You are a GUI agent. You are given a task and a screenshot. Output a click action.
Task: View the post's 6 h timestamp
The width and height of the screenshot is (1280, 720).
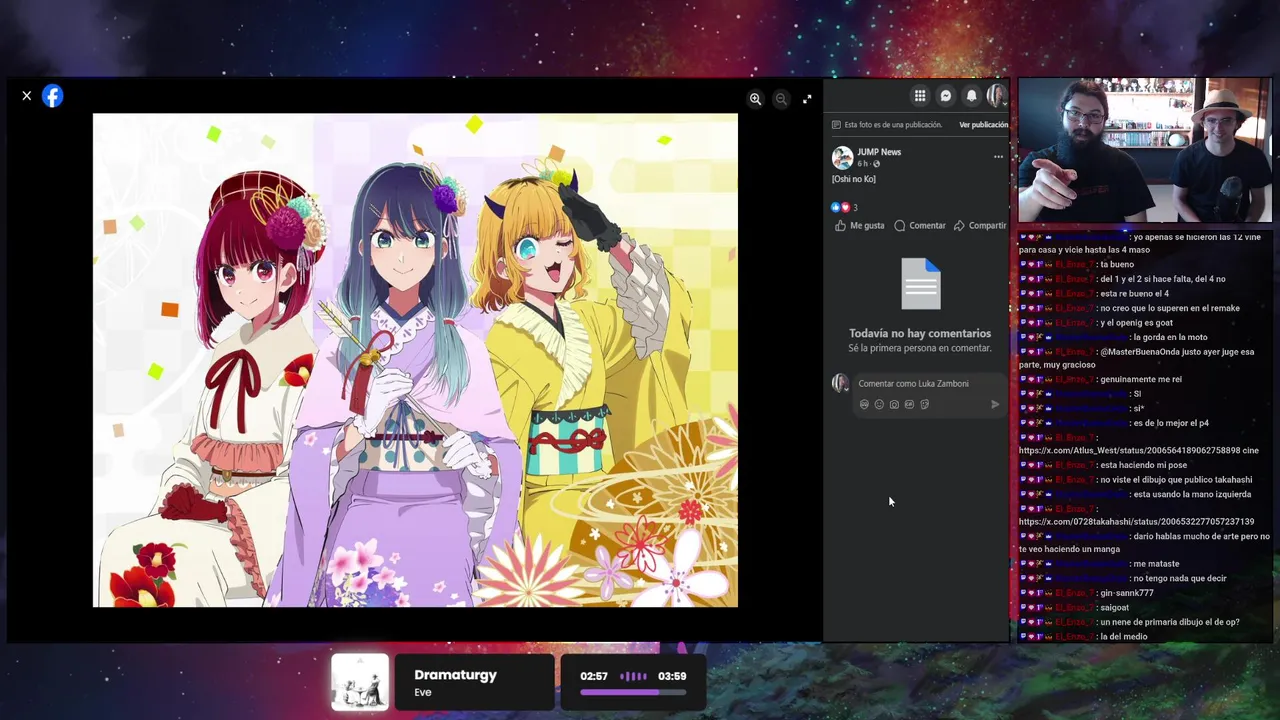click(862, 164)
